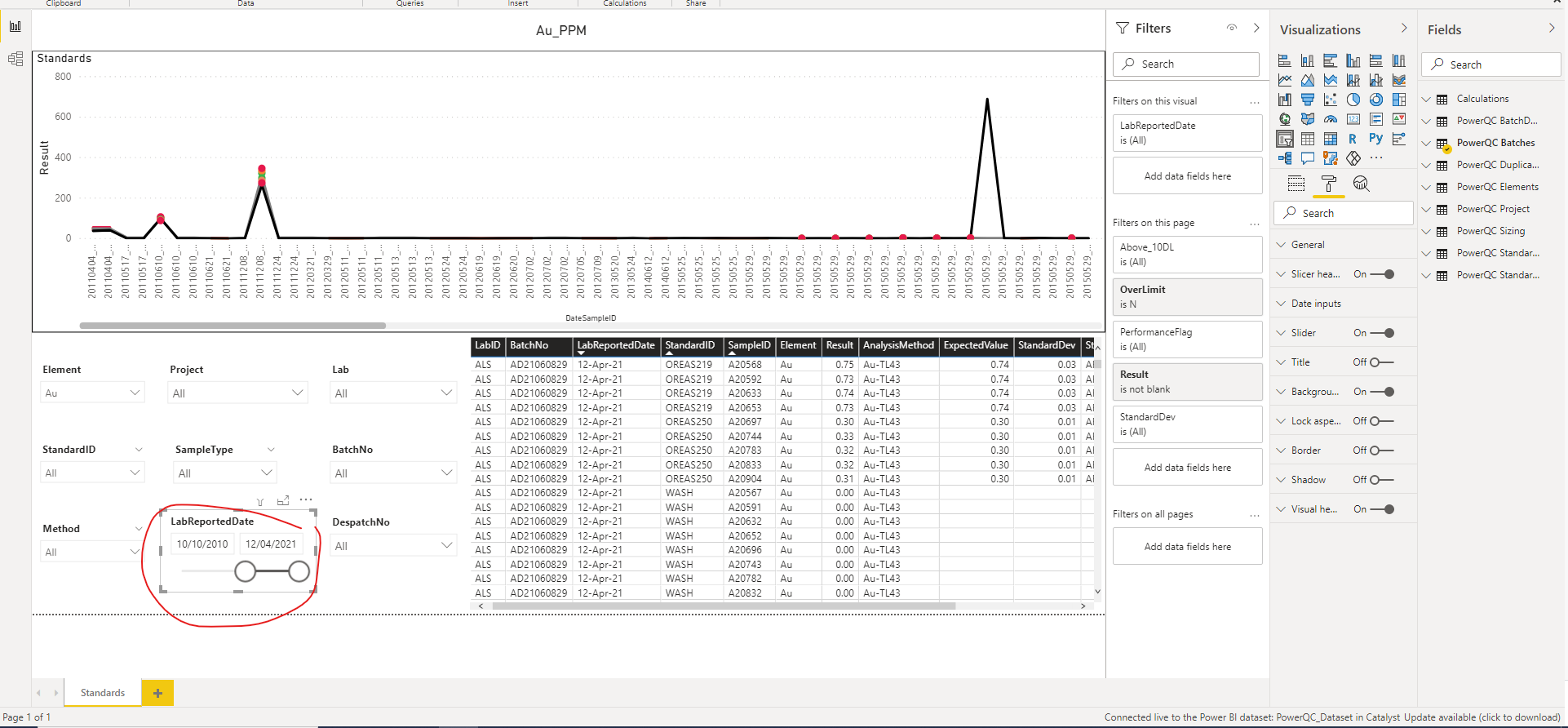1568x728 pixels.
Task: Open the Project slicer dropdown
Action: point(238,393)
